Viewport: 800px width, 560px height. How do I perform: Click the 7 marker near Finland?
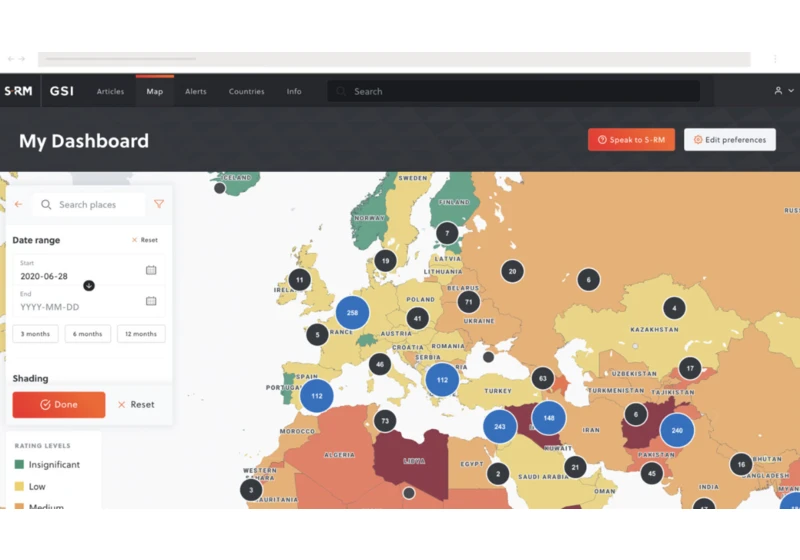pyautogui.click(x=447, y=234)
